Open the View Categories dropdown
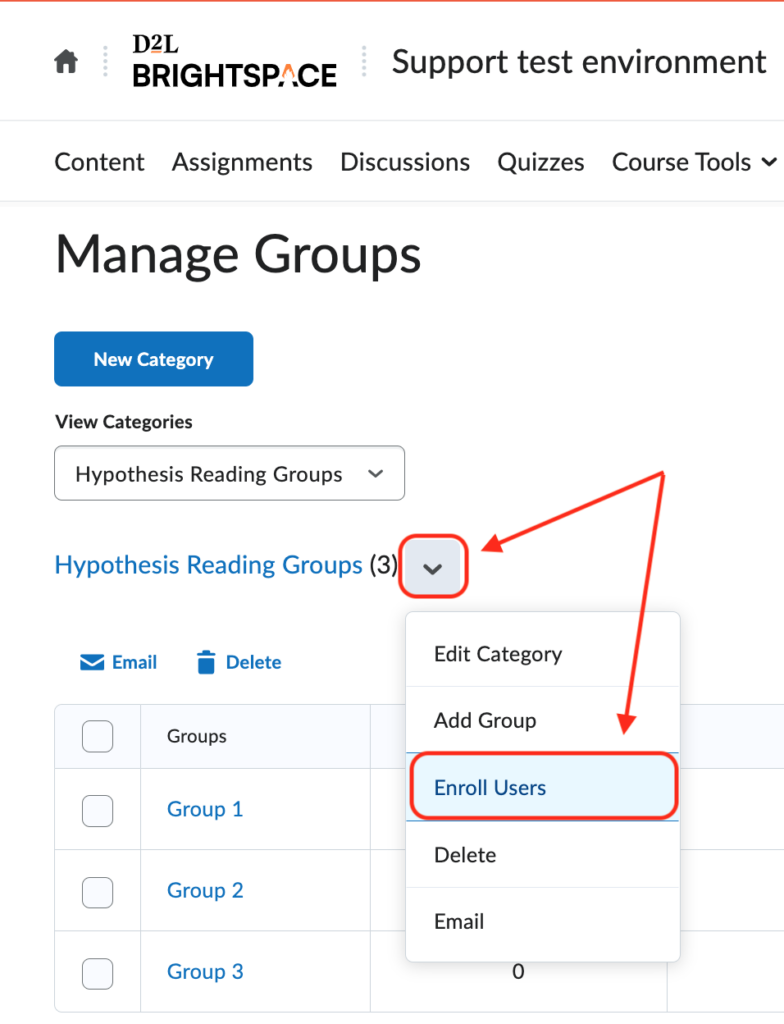 (x=228, y=473)
